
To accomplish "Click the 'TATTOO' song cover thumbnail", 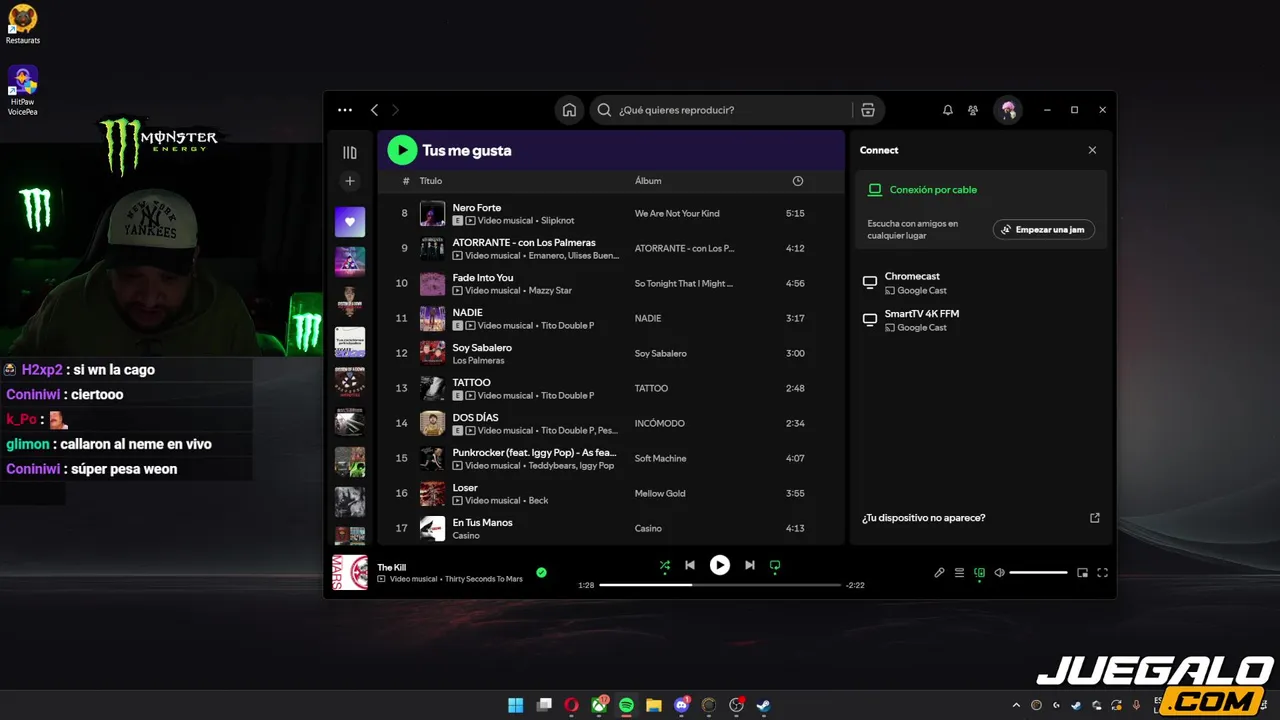I will tap(432, 388).
